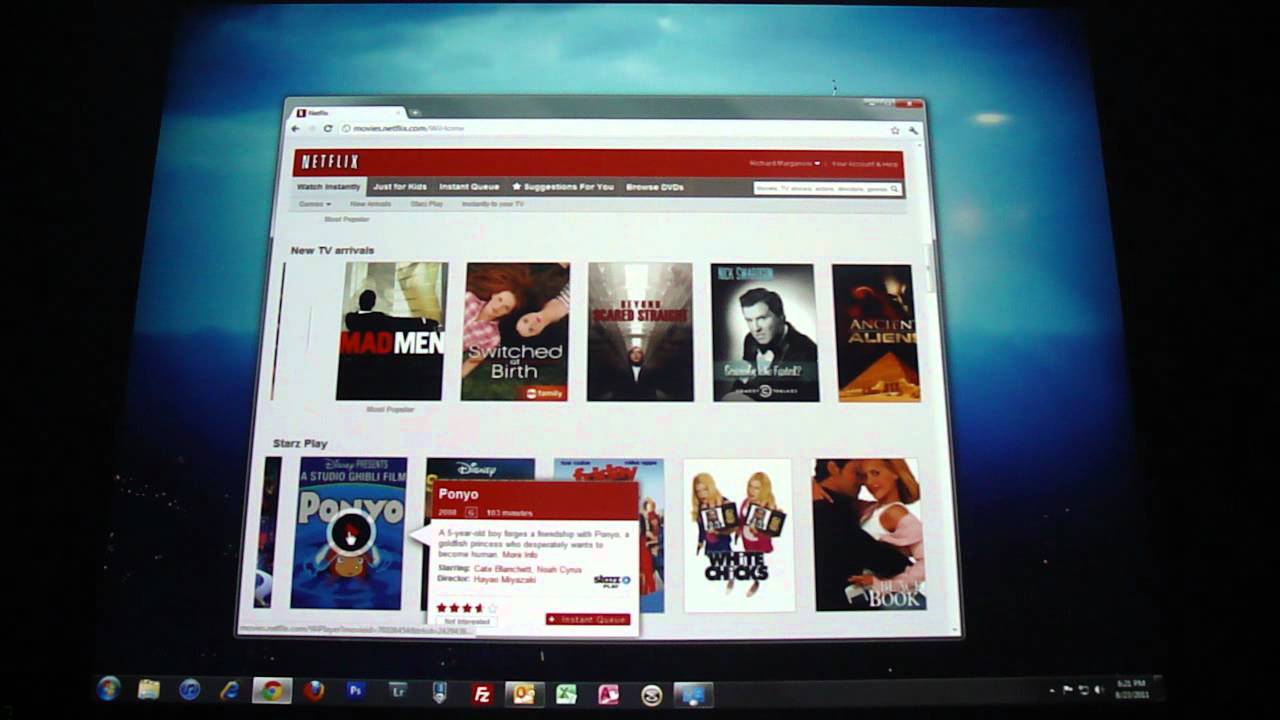
Task: Rate Ponyo five stars on the rating stars
Action: pyautogui.click(x=491, y=607)
